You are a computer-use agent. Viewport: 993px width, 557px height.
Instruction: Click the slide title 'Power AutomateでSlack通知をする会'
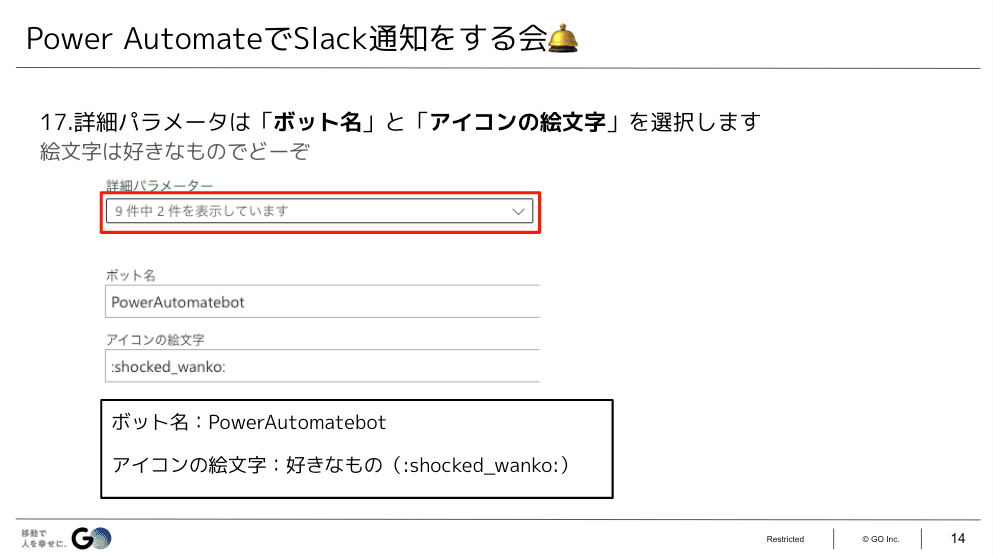[286, 39]
